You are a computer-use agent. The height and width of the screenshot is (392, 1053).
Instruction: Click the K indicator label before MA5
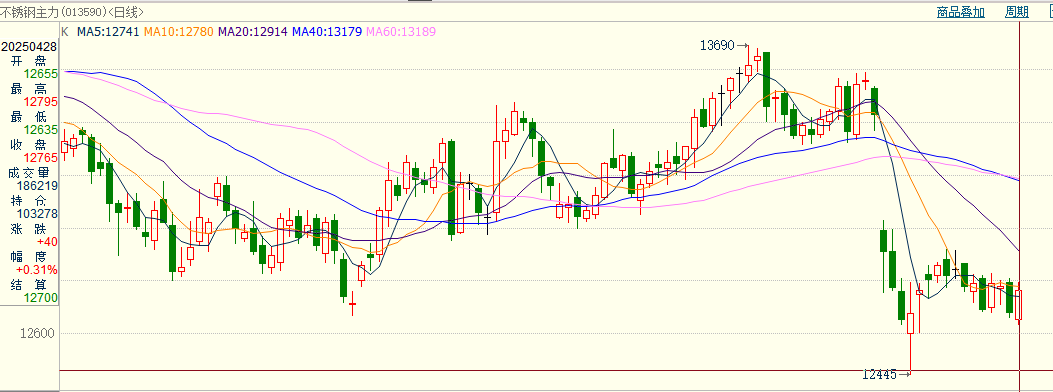coord(65,32)
